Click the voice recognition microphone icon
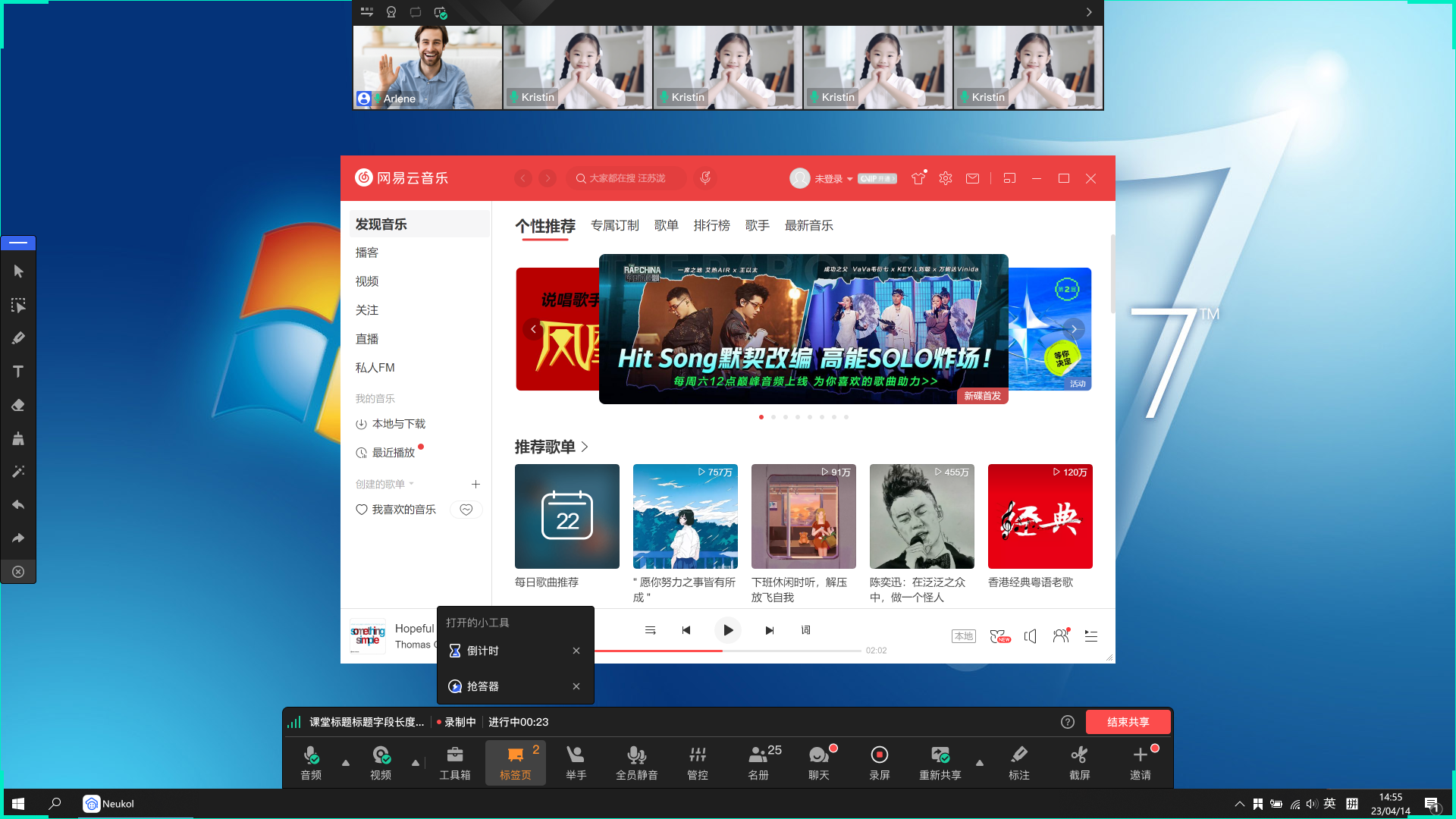 tap(705, 178)
